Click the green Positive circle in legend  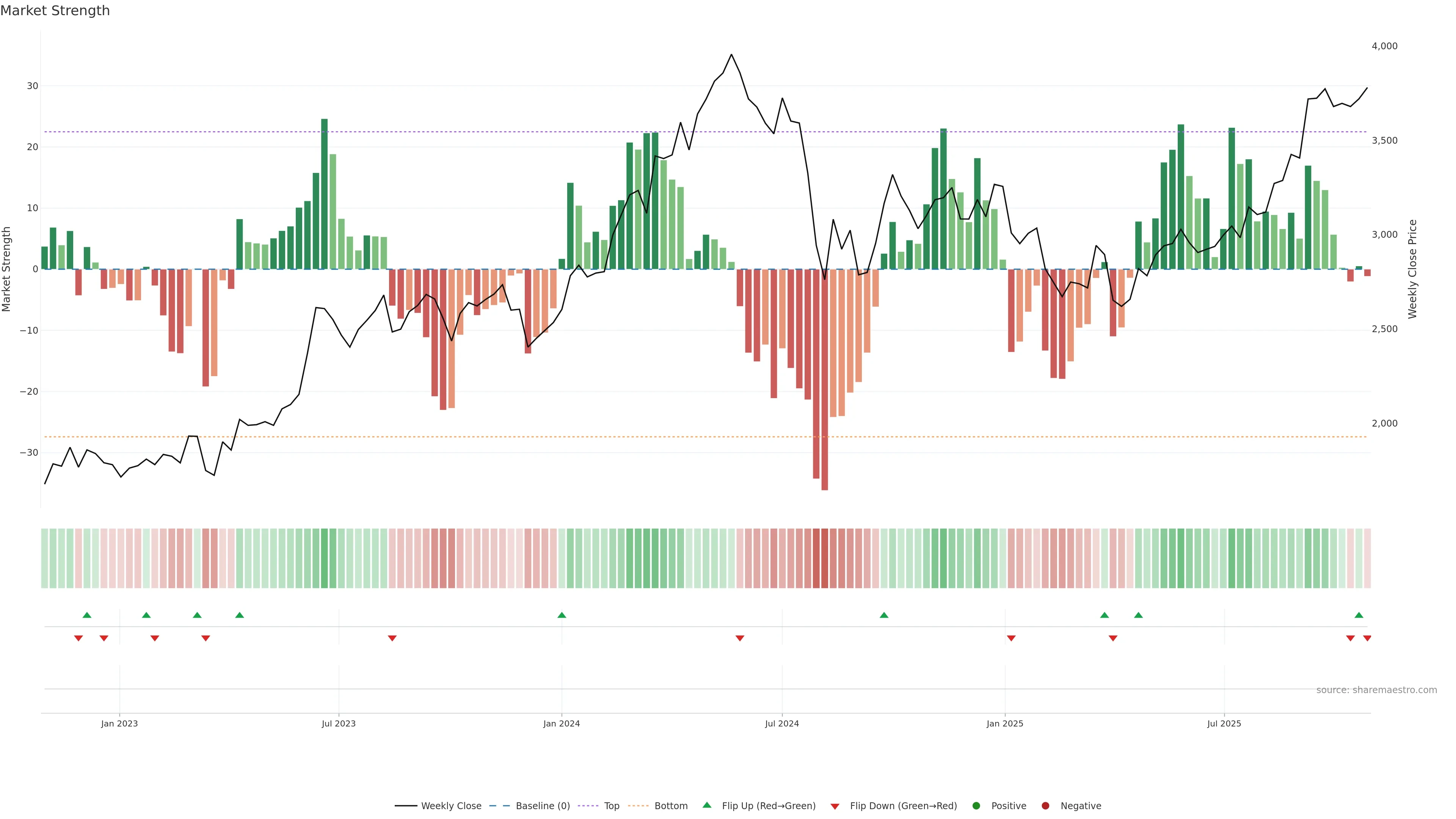[x=976, y=806]
